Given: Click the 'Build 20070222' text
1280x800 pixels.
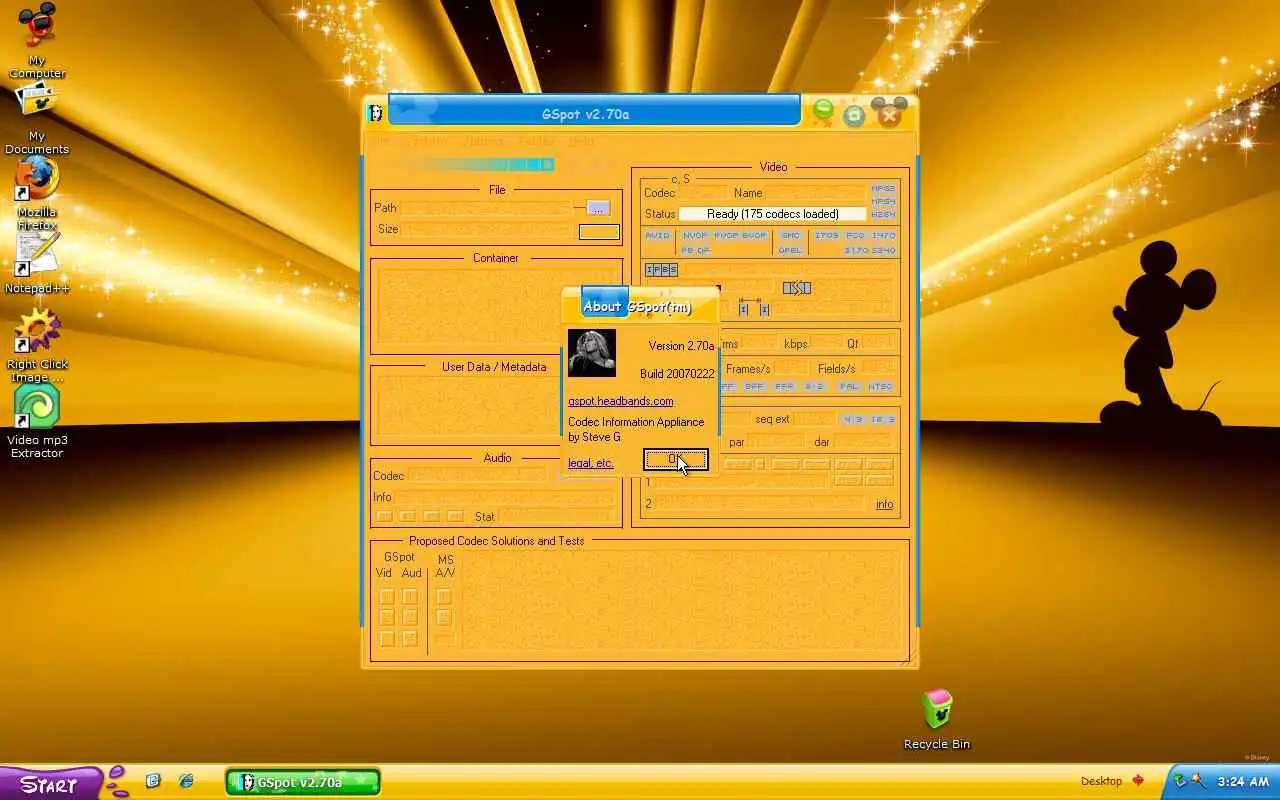Looking at the screenshot, I should click(x=677, y=374).
